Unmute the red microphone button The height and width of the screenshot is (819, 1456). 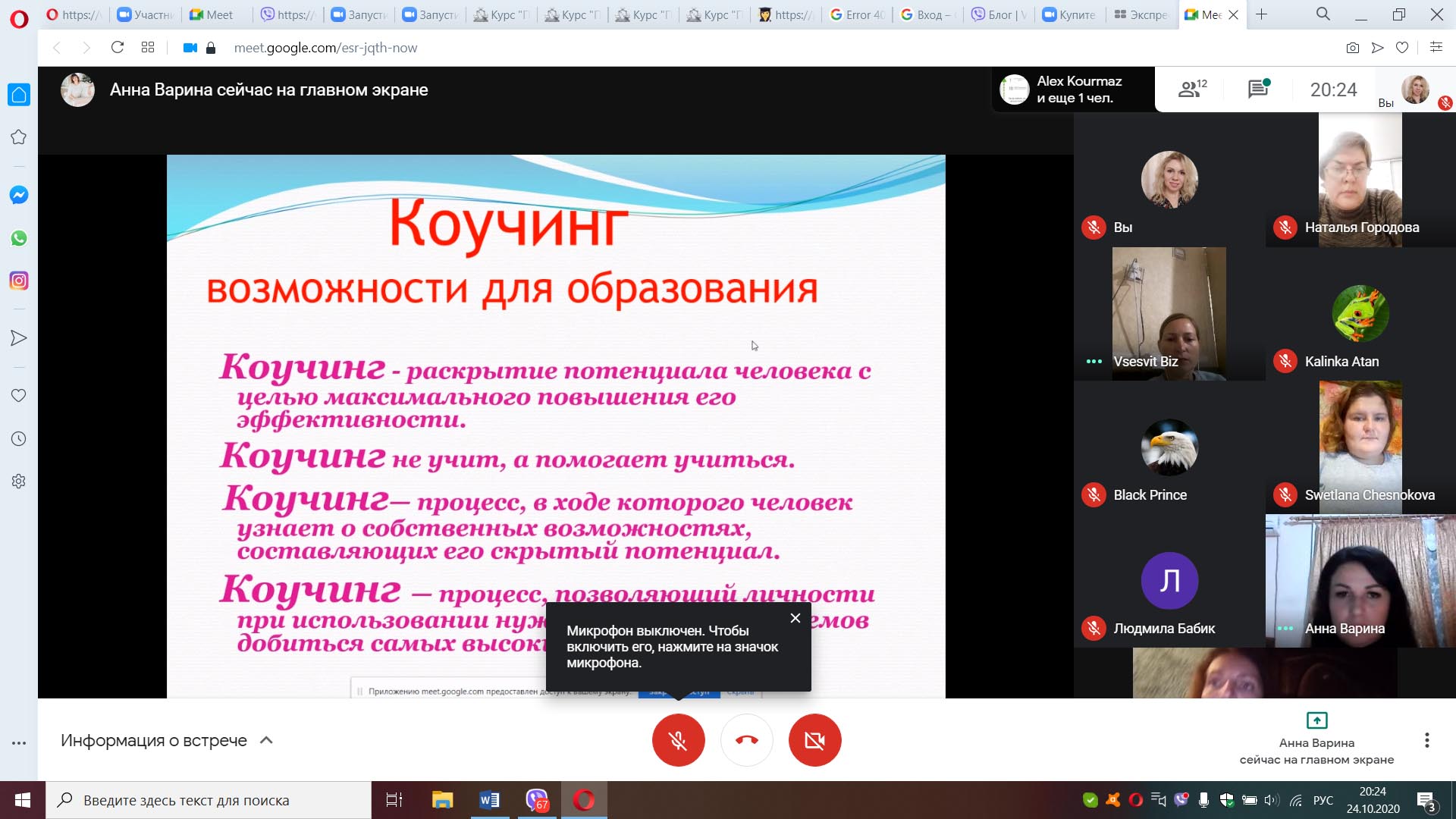tap(678, 740)
